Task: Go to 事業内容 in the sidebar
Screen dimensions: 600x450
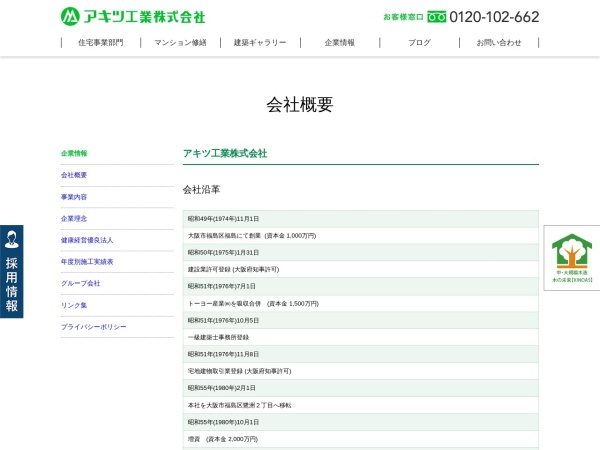Action: coord(74,197)
